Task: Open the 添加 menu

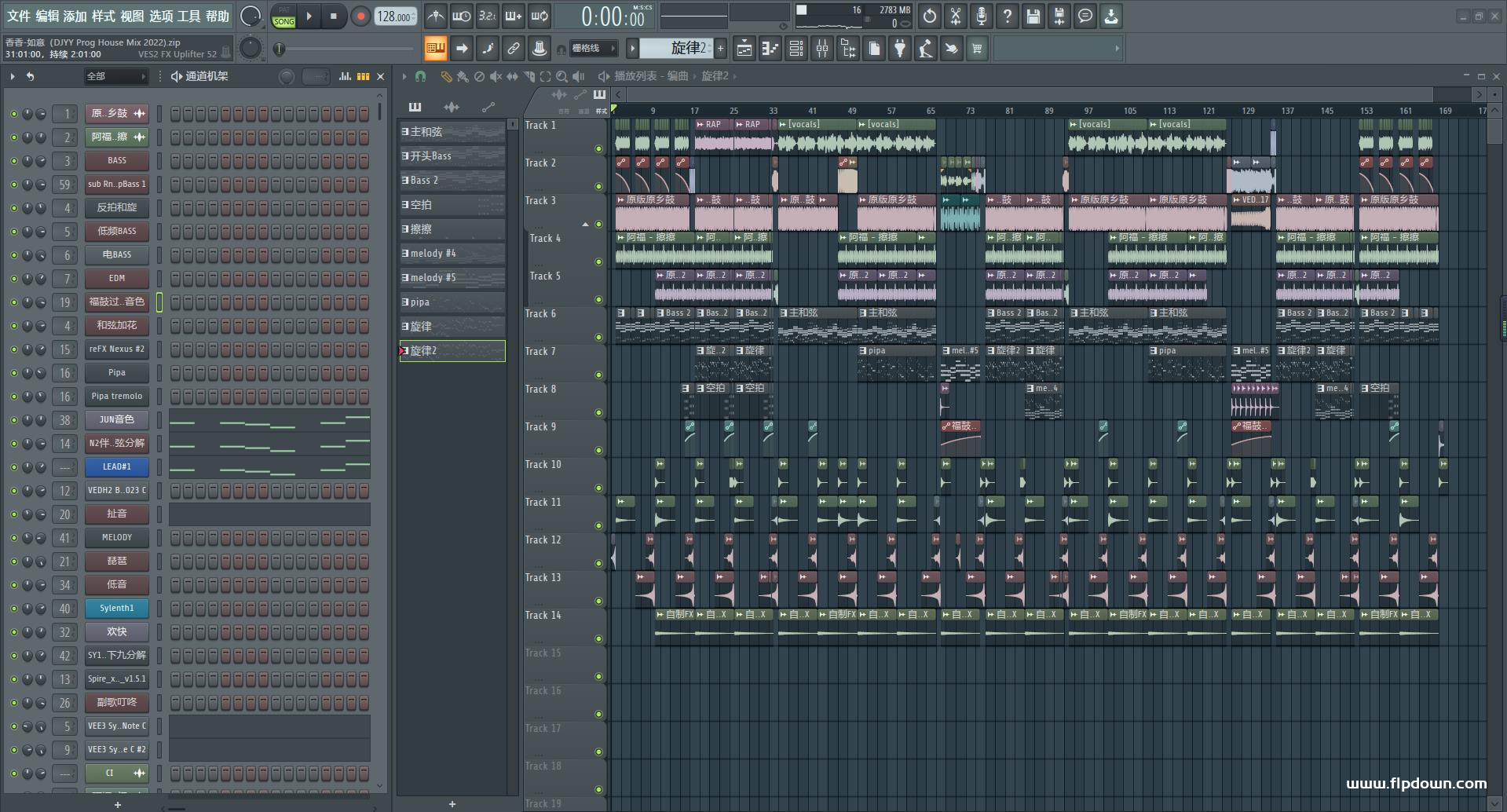Action: pos(75,16)
